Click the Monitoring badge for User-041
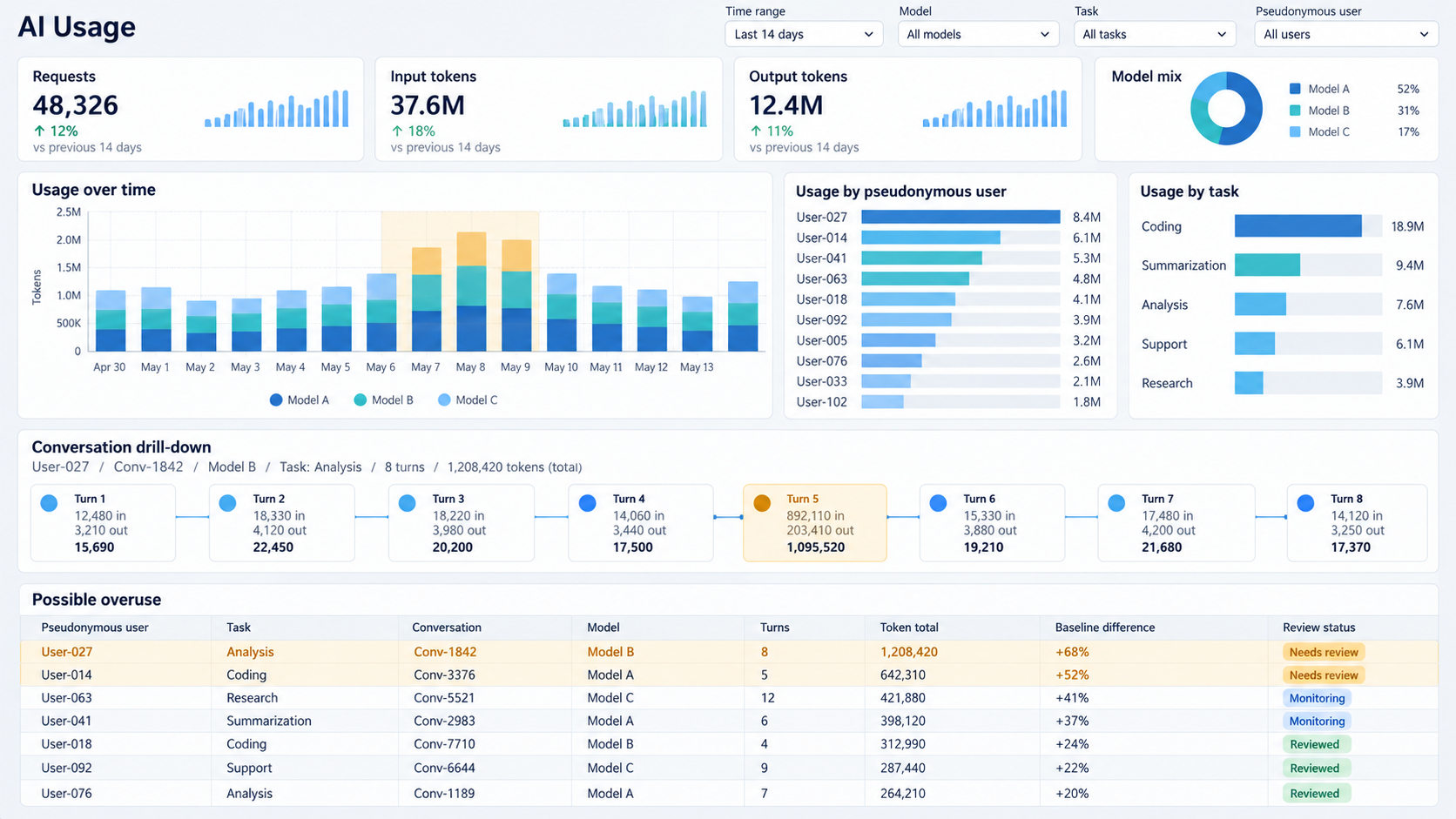 coord(1317,721)
